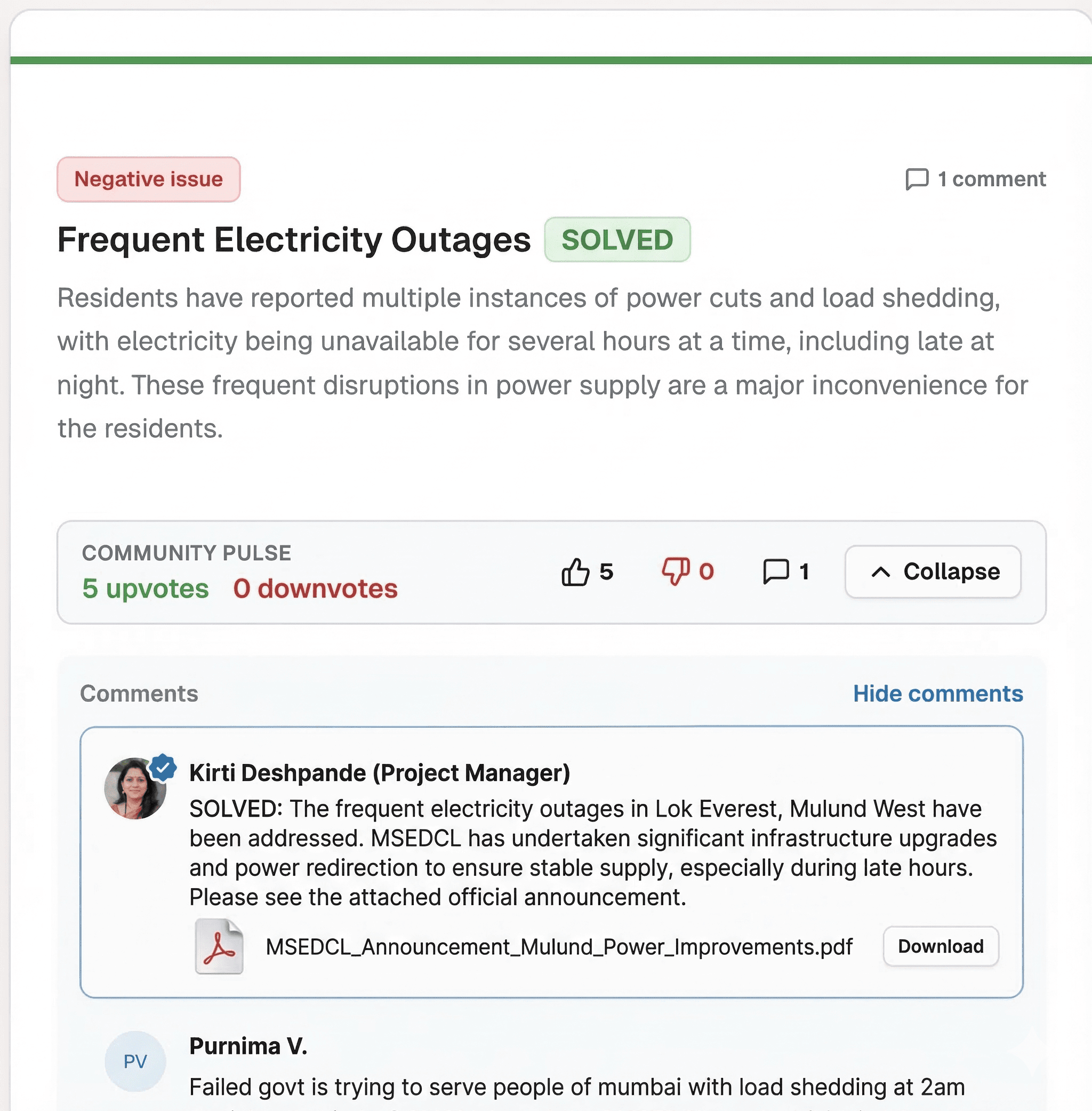Click Purnima V.'s PV avatar
Image resolution: width=1092 pixels, height=1111 pixels.
point(135,1060)
